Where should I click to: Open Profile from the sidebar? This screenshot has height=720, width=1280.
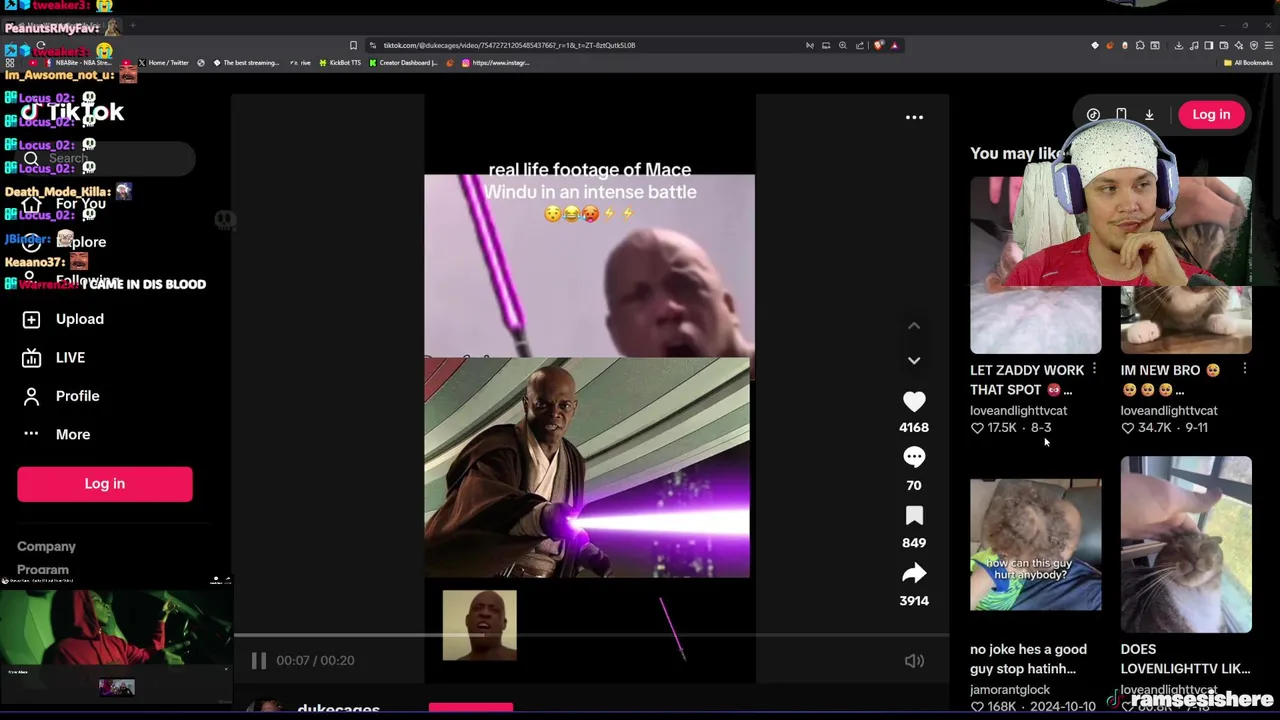point(78,396)
